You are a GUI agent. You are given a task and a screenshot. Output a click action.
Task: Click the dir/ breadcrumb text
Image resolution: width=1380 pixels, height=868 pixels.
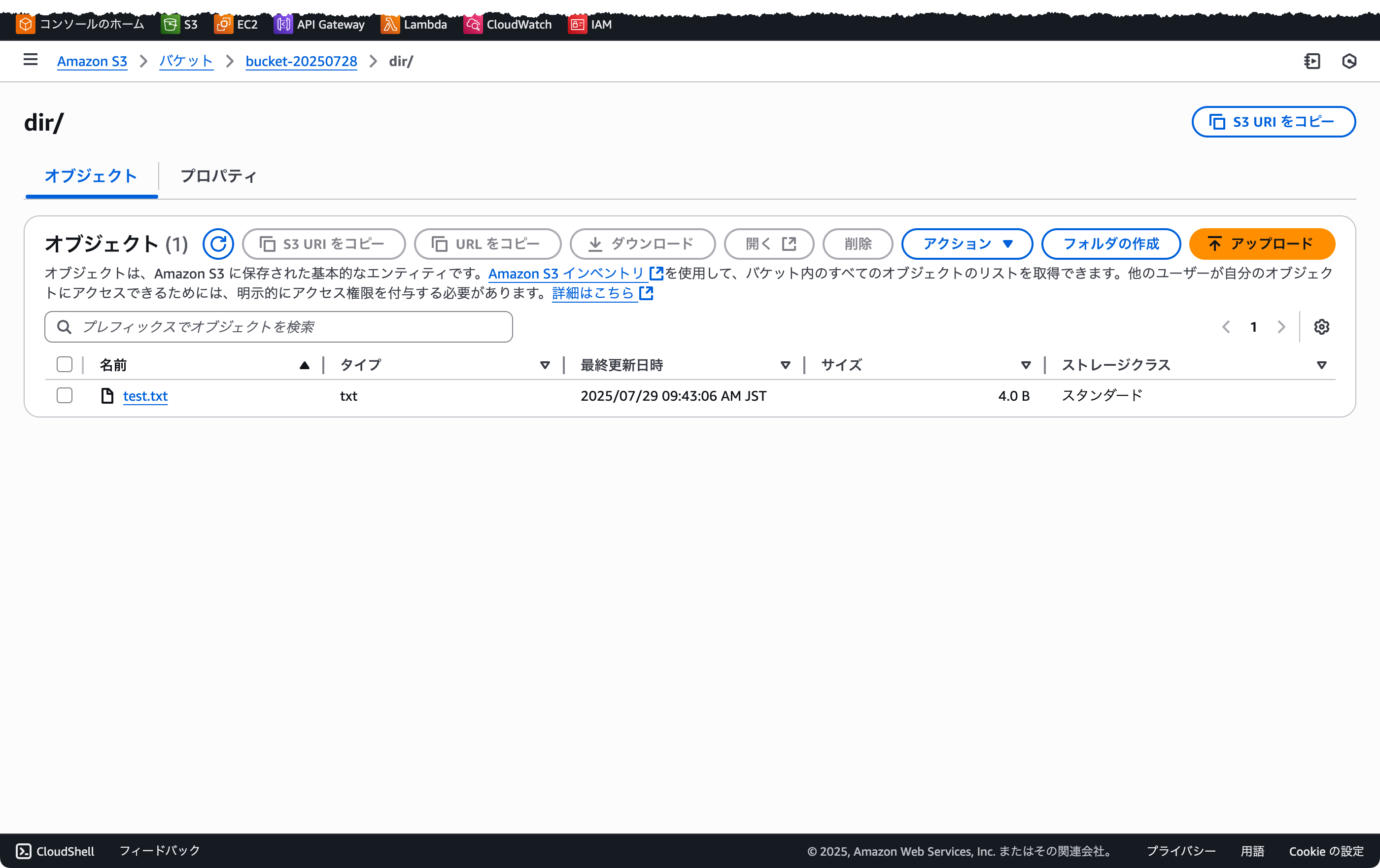pyautogui.click(x=401, y=61)
